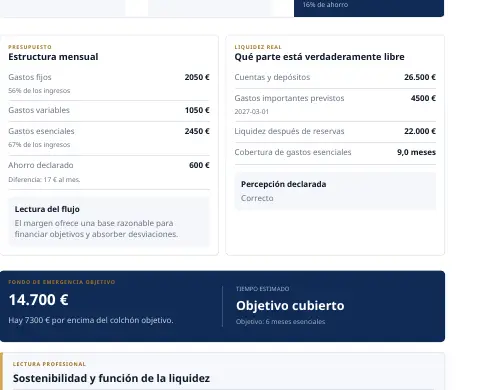
Task: Click the 'Estructura mensual' heading
Action: [53, 57]
